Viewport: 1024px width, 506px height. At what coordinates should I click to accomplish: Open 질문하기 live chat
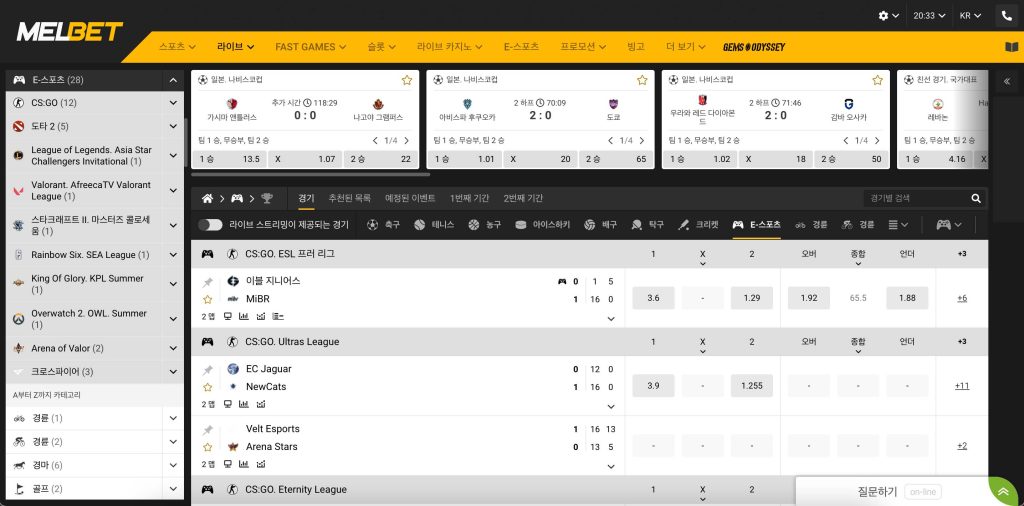[x=877, y=492]
